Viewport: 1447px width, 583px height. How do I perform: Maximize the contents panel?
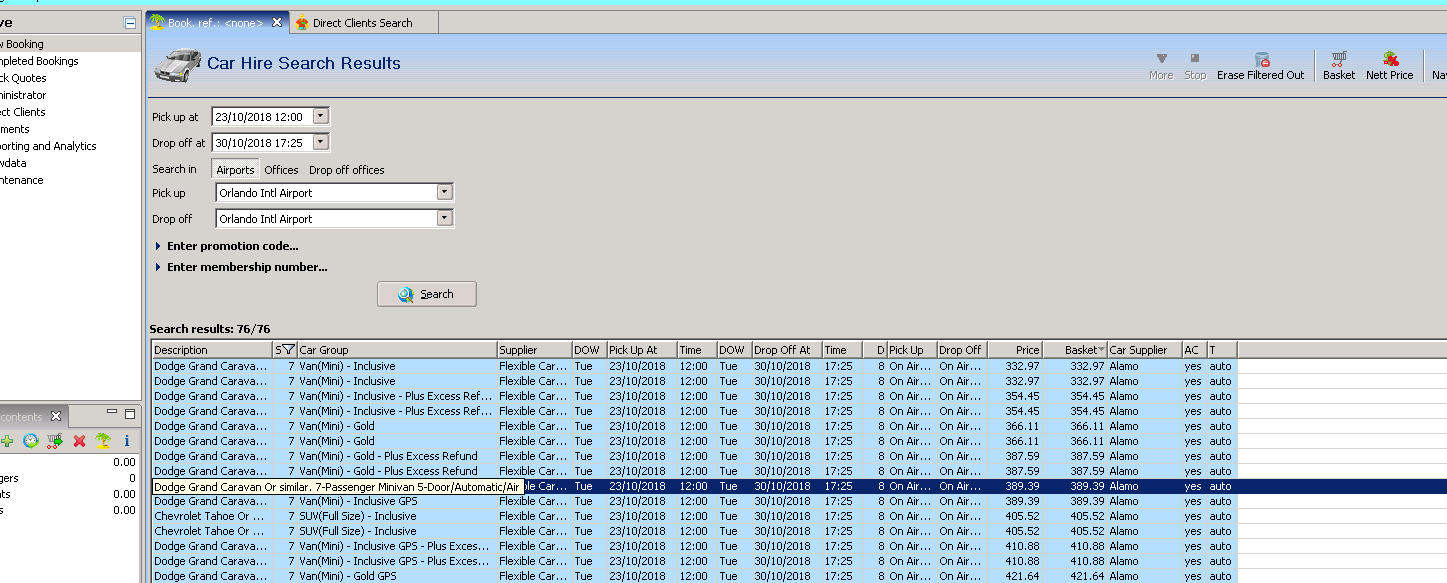pyautogui.click(x=130, y=414)
